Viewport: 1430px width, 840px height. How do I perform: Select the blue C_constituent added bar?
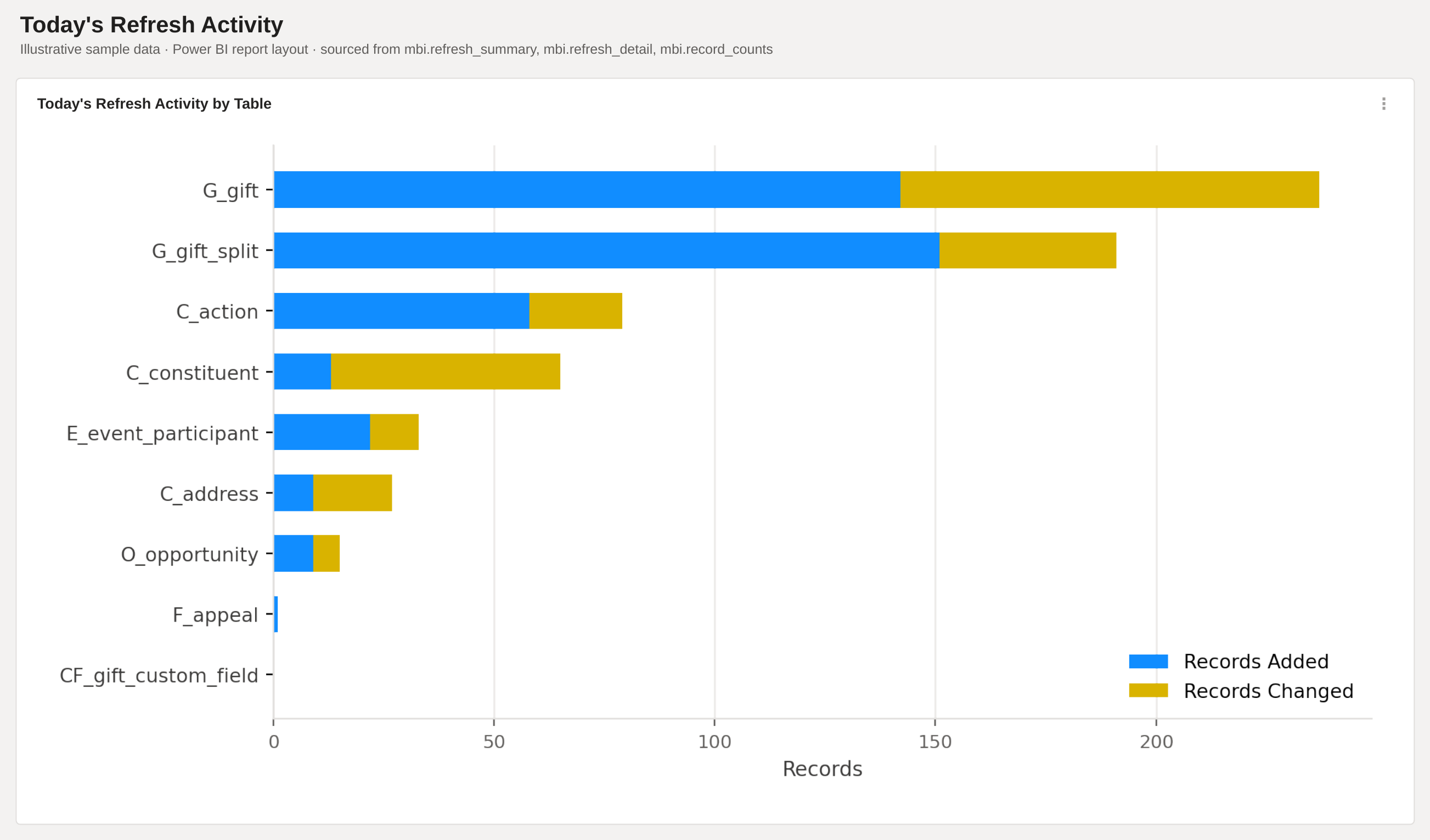pos(302,372)
